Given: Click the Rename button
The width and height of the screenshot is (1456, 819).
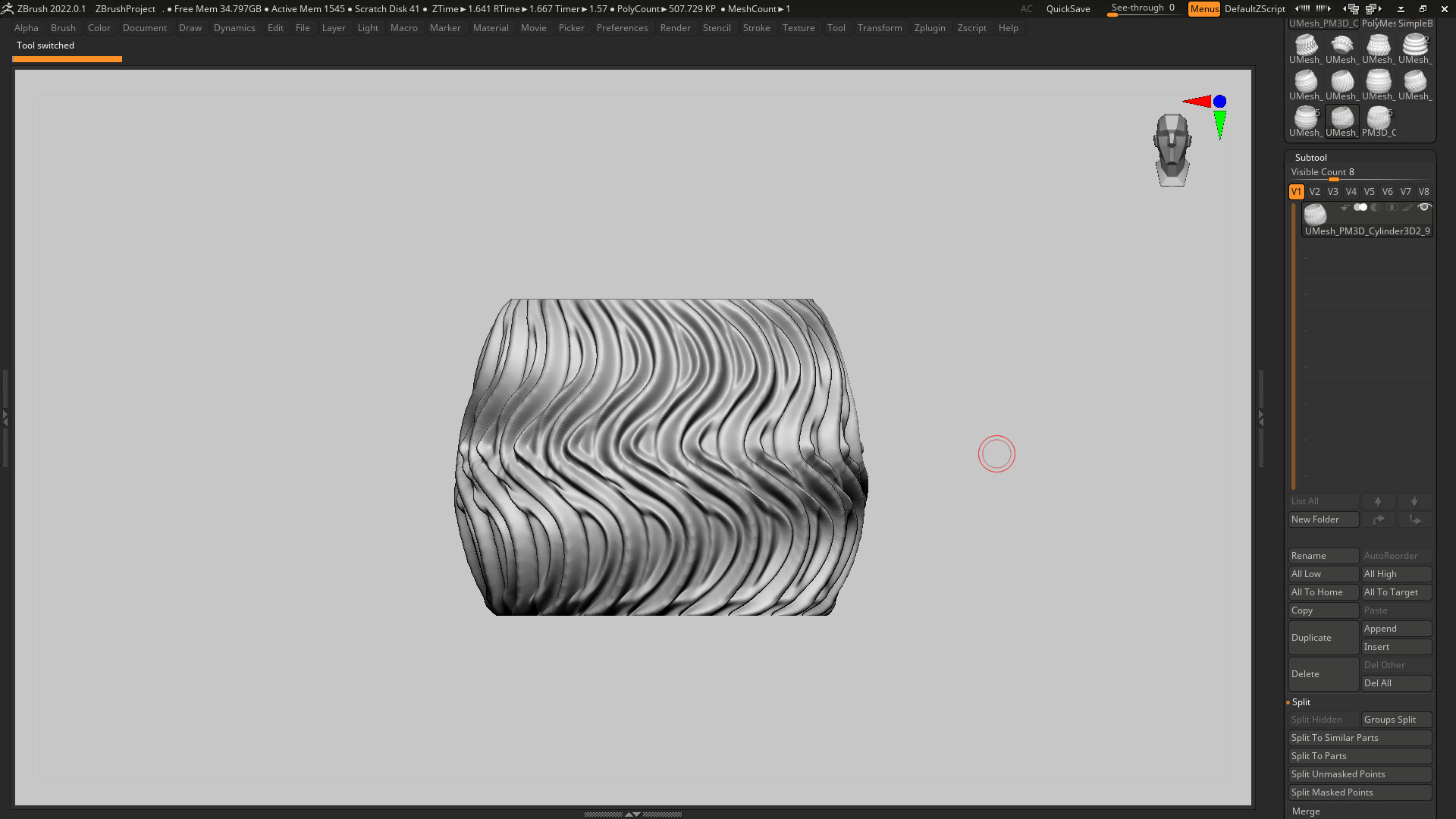Looking at the screenshot, I should click(x=1323, y=556).
